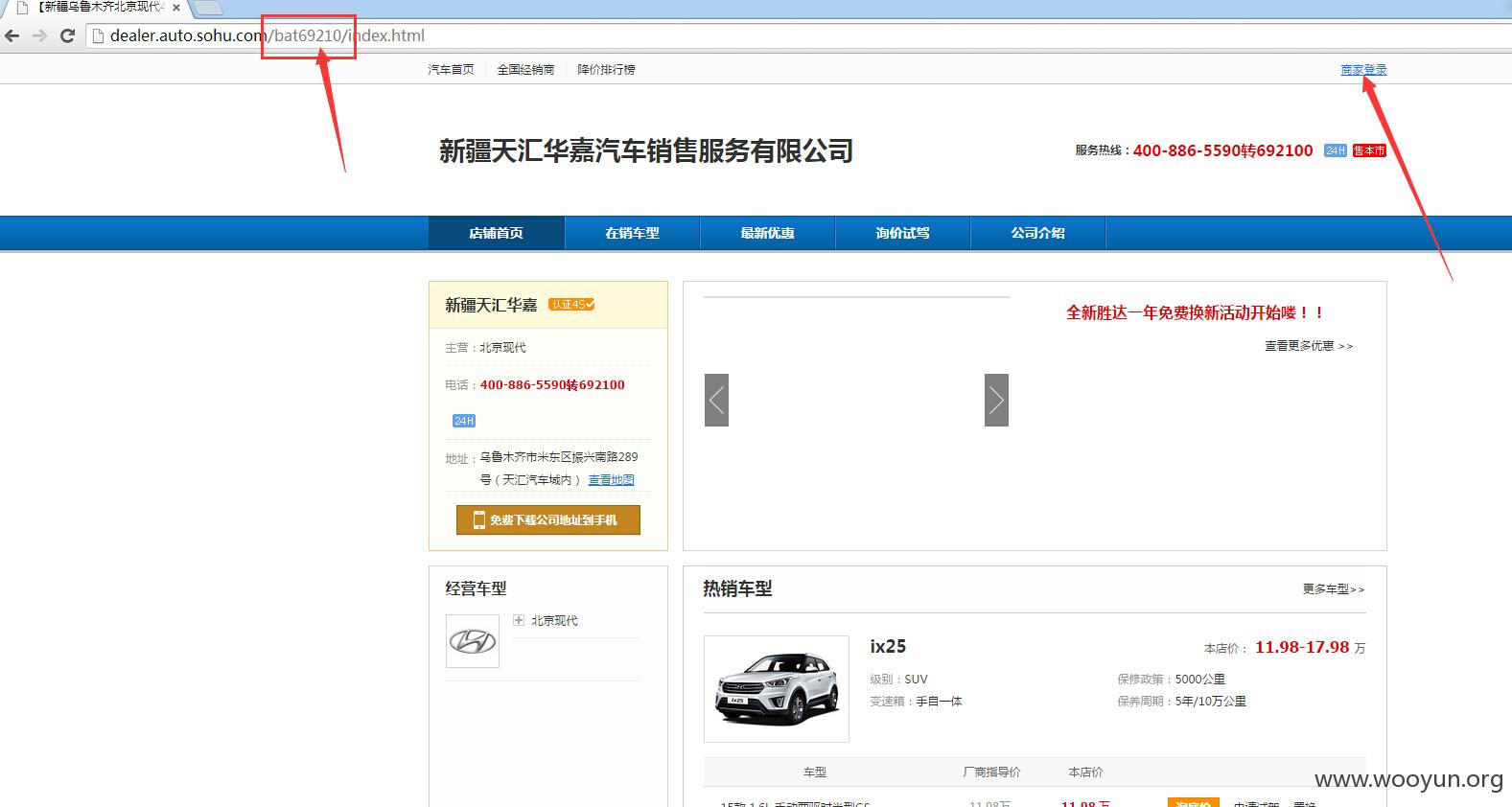1512x807 pixels.
Task: Show previous slide with left carousel arrow
Action: tap(716, 400)
